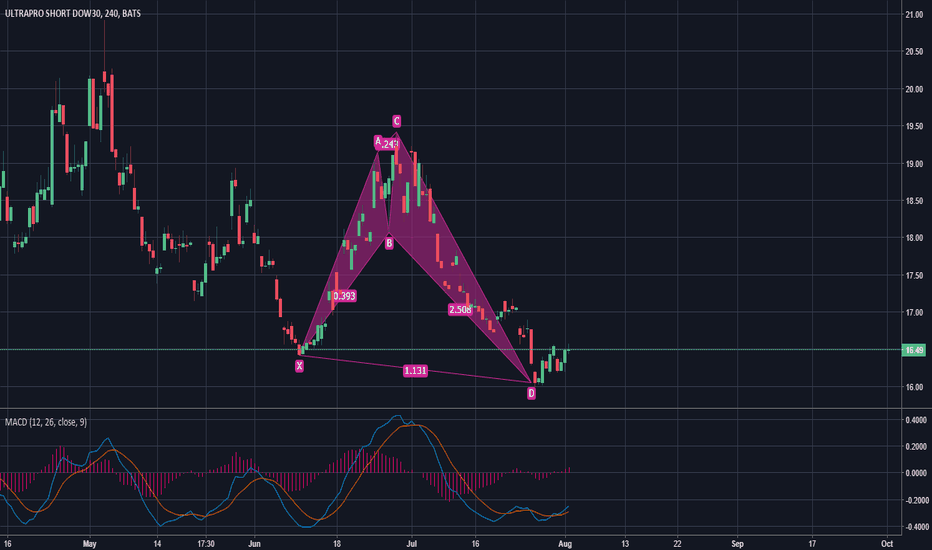Viewport: 932px width, 550px height.
Task: Click the 18.00 price axis label
Action: 914,238
